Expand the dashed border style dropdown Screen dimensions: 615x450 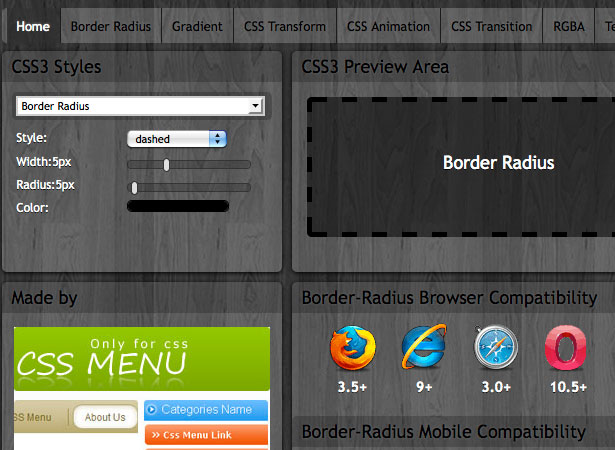click(177, 139)
